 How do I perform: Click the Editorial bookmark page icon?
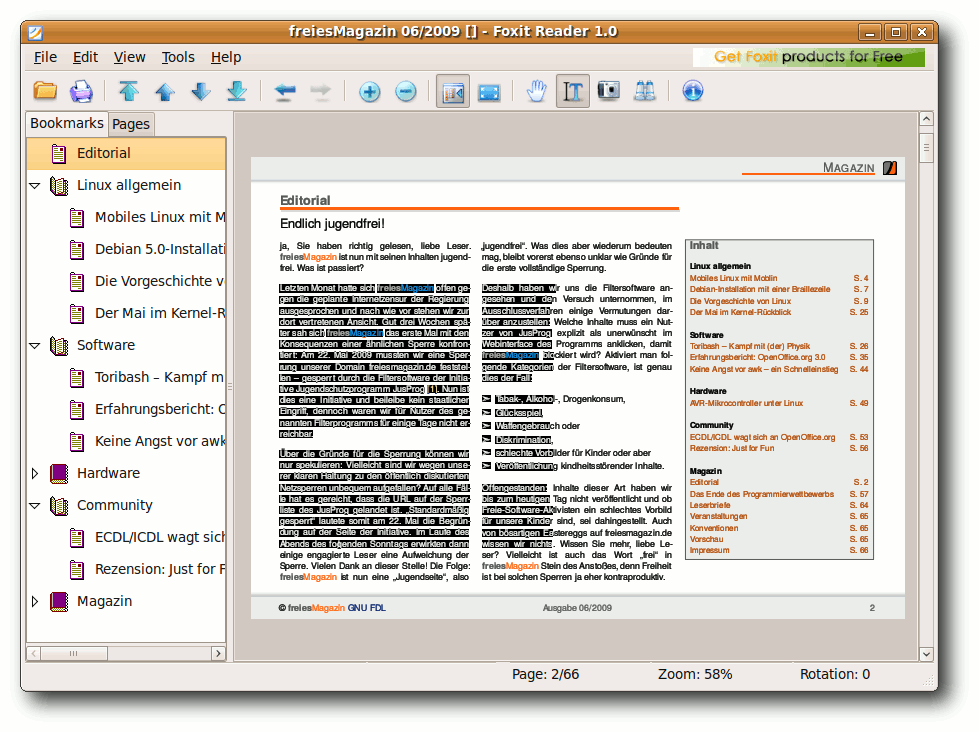pos(59,154)
